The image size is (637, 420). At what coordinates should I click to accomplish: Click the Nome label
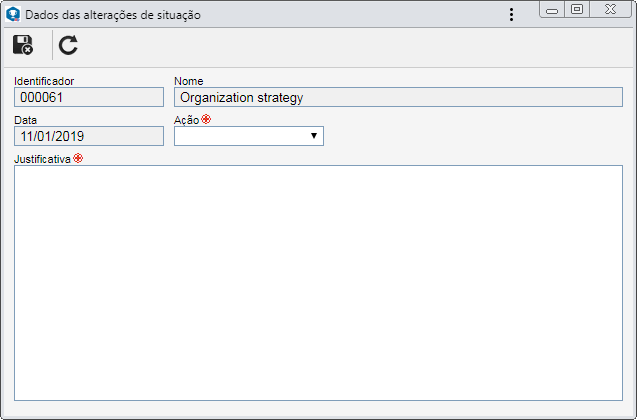point(188,81)
